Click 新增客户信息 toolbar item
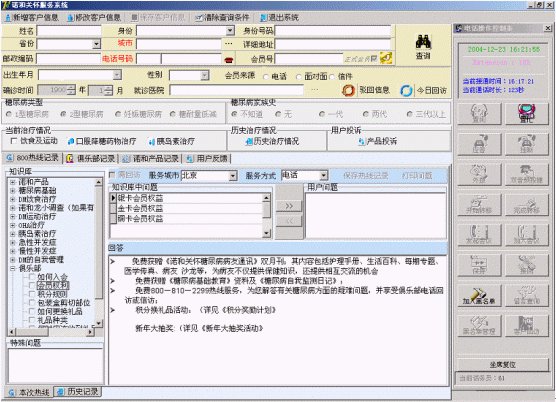The image size is (556, 402). pos(32,17)
